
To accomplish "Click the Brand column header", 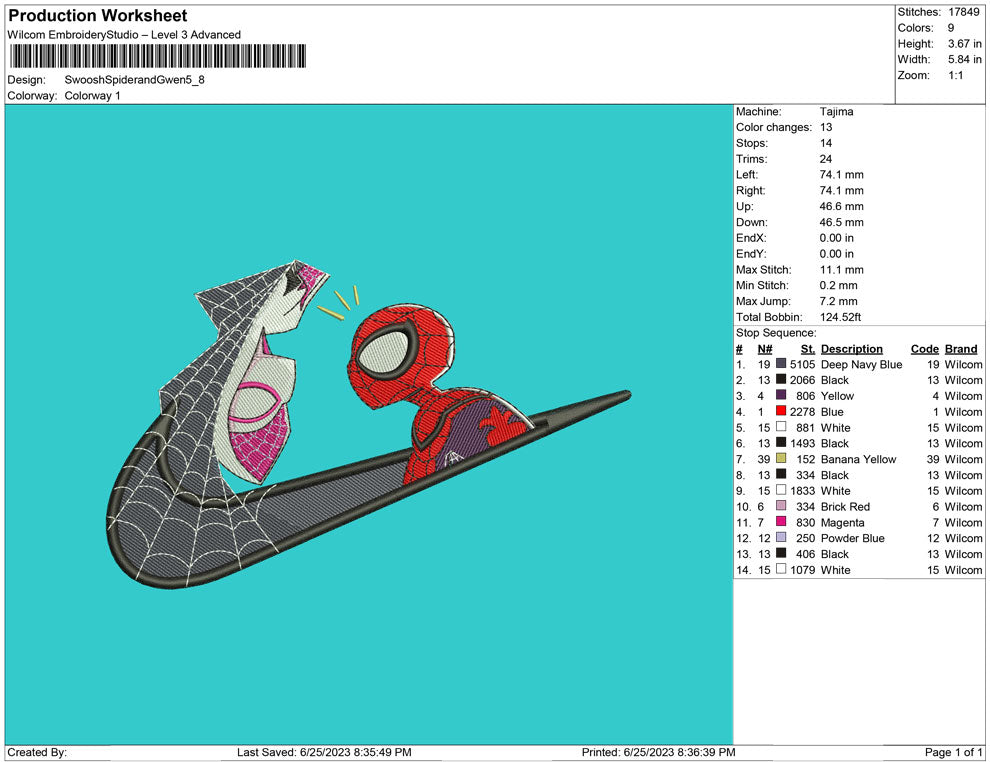I will [961, 349].
